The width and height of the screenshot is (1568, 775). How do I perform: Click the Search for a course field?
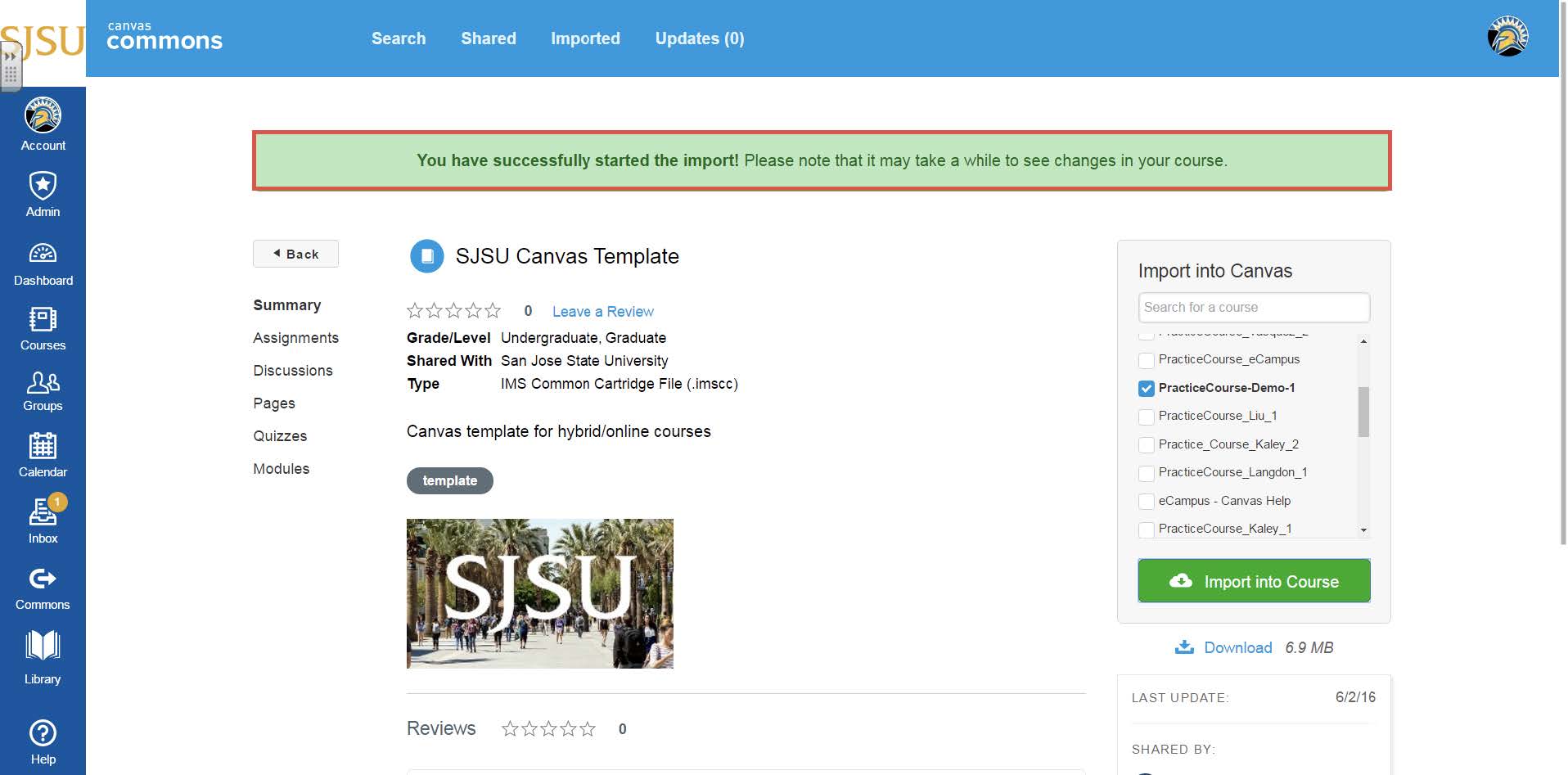1254,307
